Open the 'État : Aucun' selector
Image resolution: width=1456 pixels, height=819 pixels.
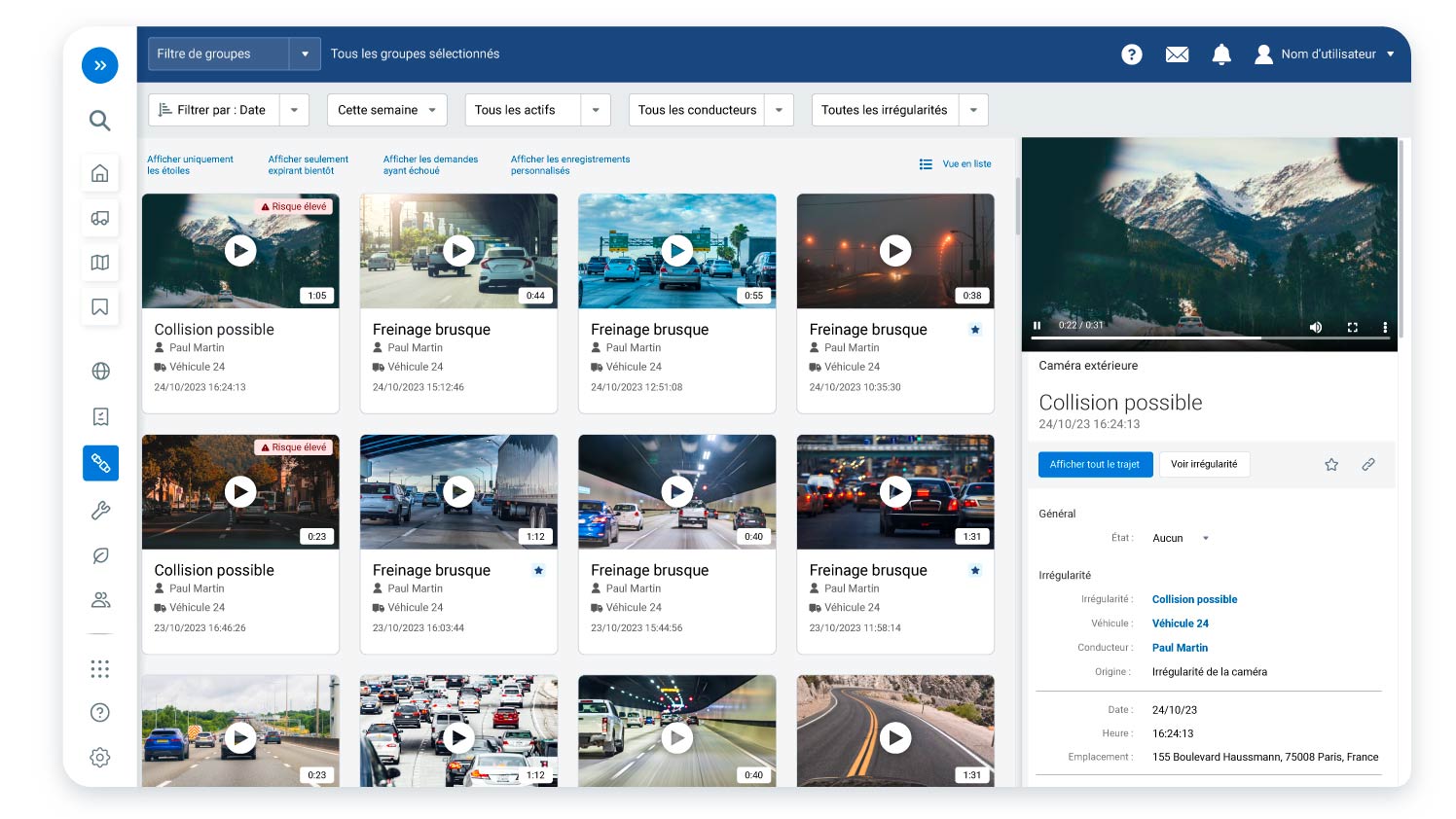click(1180, 538)
